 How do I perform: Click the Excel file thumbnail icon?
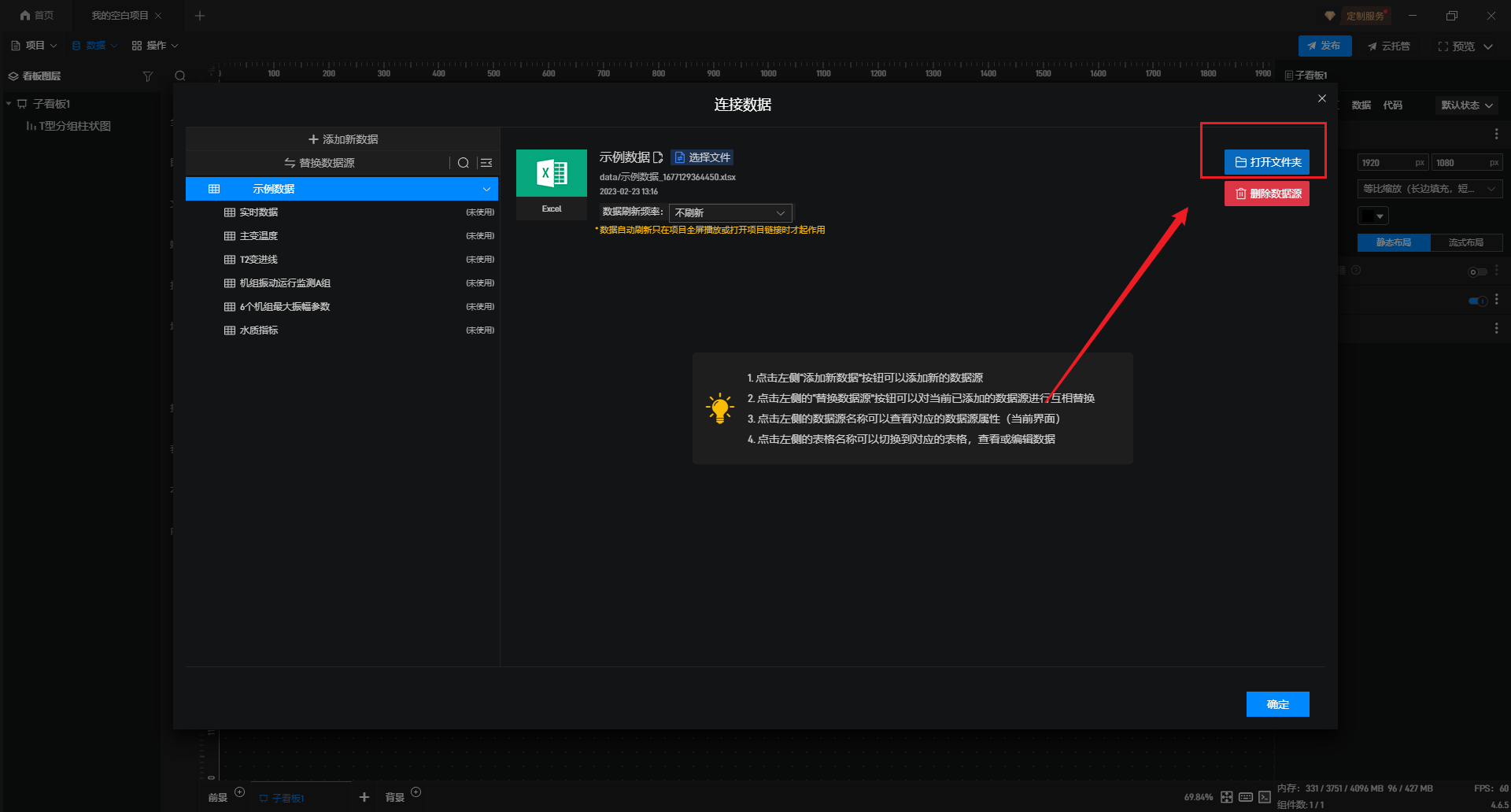(551, 173)
